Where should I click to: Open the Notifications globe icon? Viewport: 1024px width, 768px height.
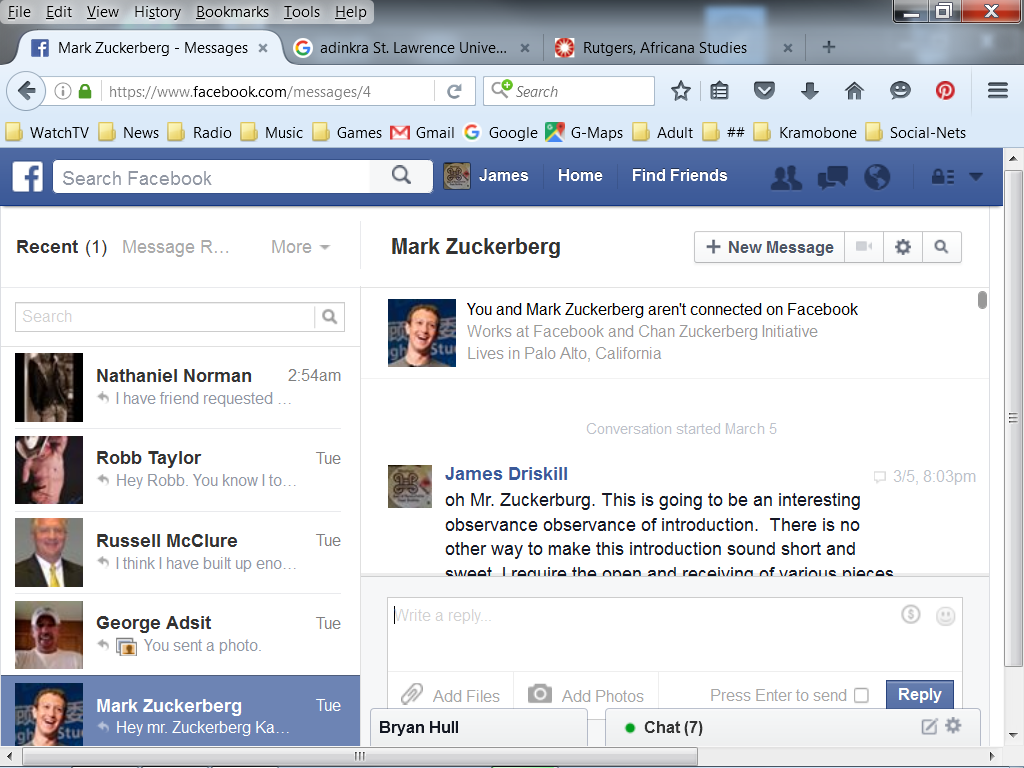(x=876, y=177)
